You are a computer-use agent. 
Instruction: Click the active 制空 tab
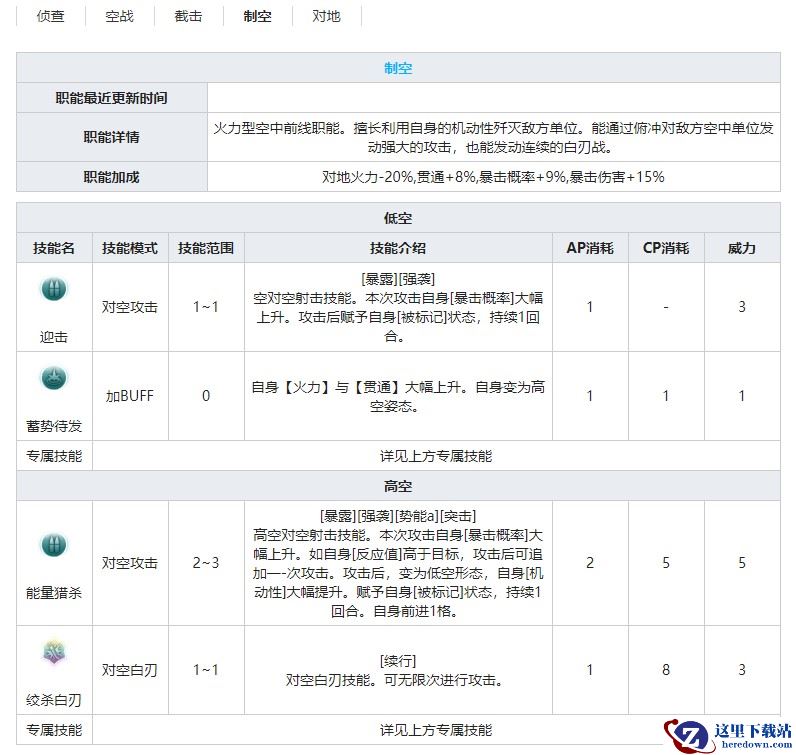pyautogui.click(x=257, y=17)
